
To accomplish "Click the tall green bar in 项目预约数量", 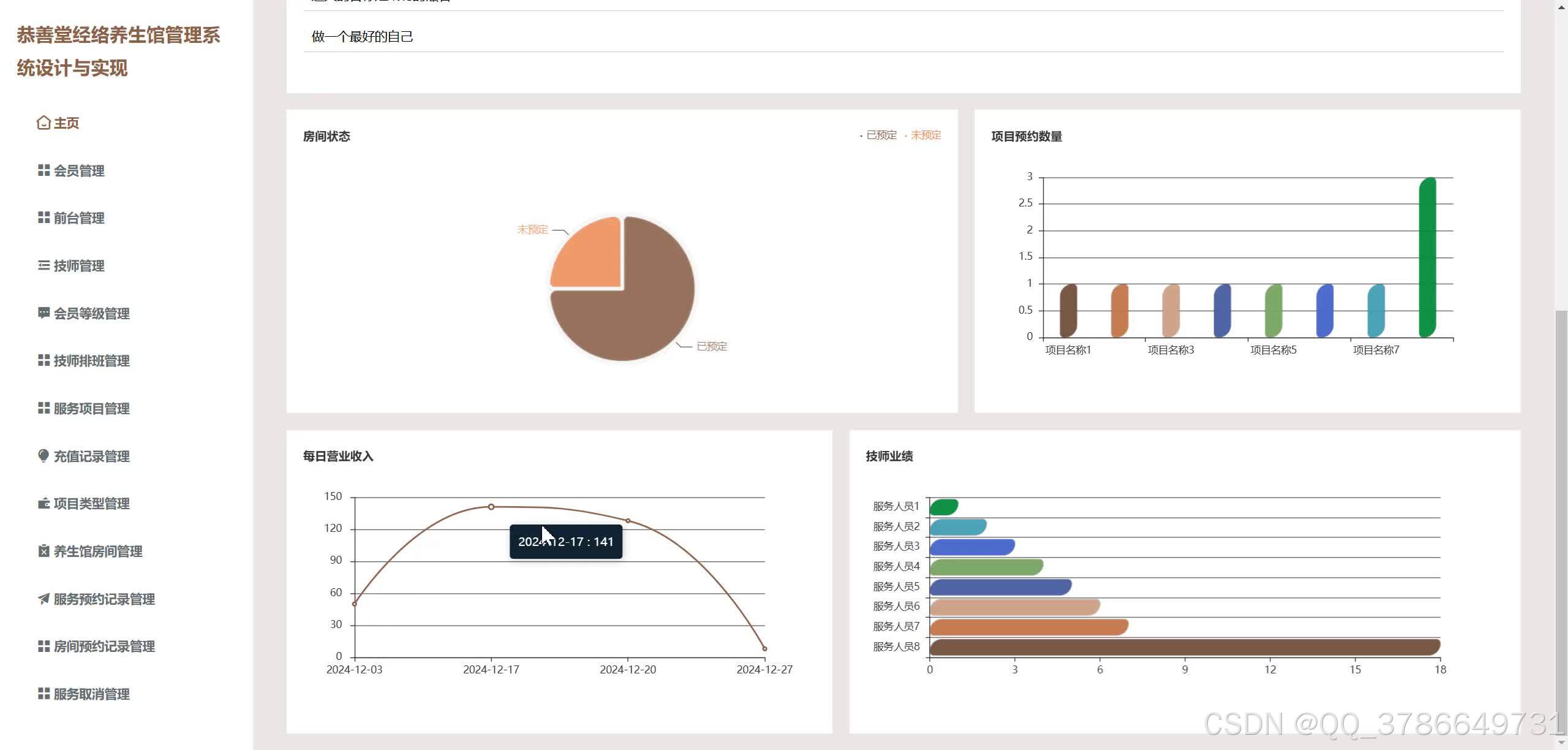I will coord(1427,257).
